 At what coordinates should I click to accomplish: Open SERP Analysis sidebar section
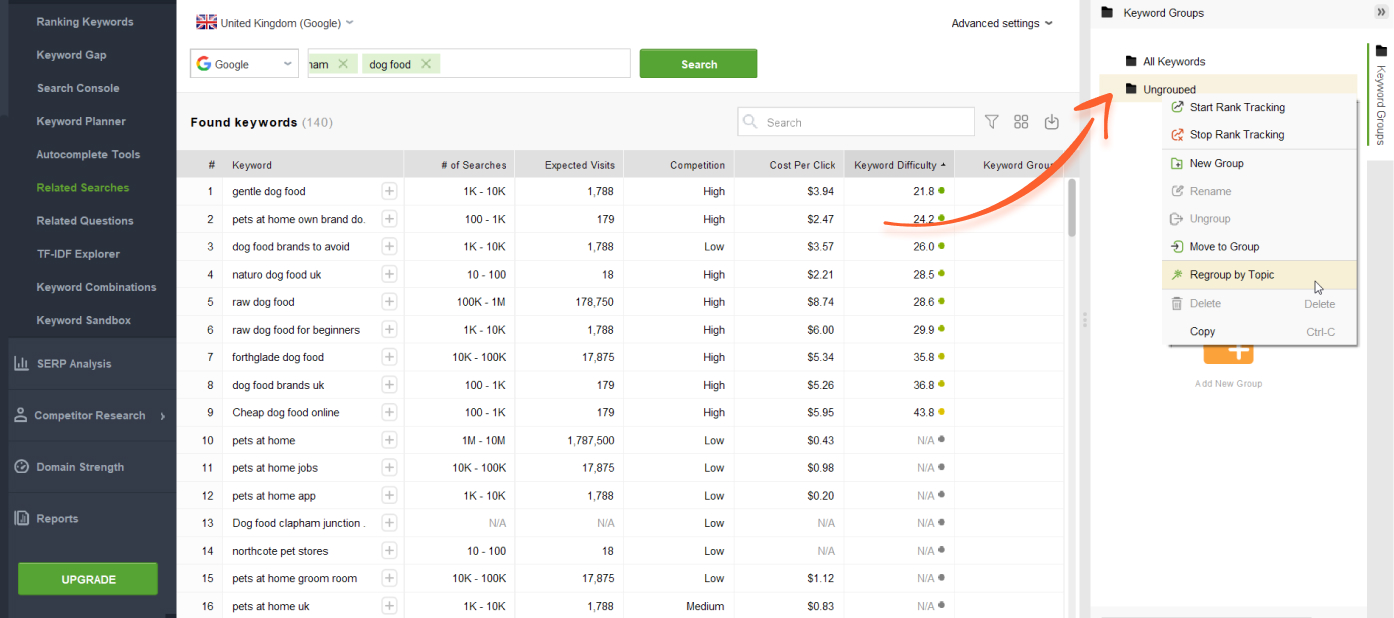pyautogui.click(x=75, y=364)
